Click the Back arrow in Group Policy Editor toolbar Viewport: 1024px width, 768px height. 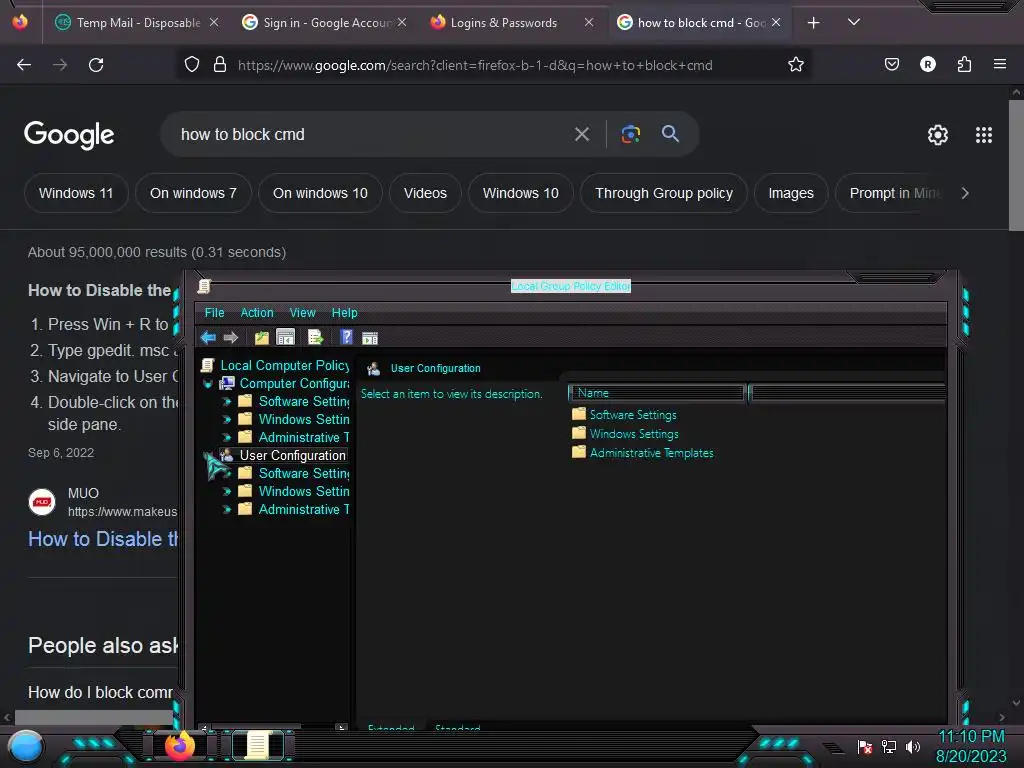tap(208, 338)
